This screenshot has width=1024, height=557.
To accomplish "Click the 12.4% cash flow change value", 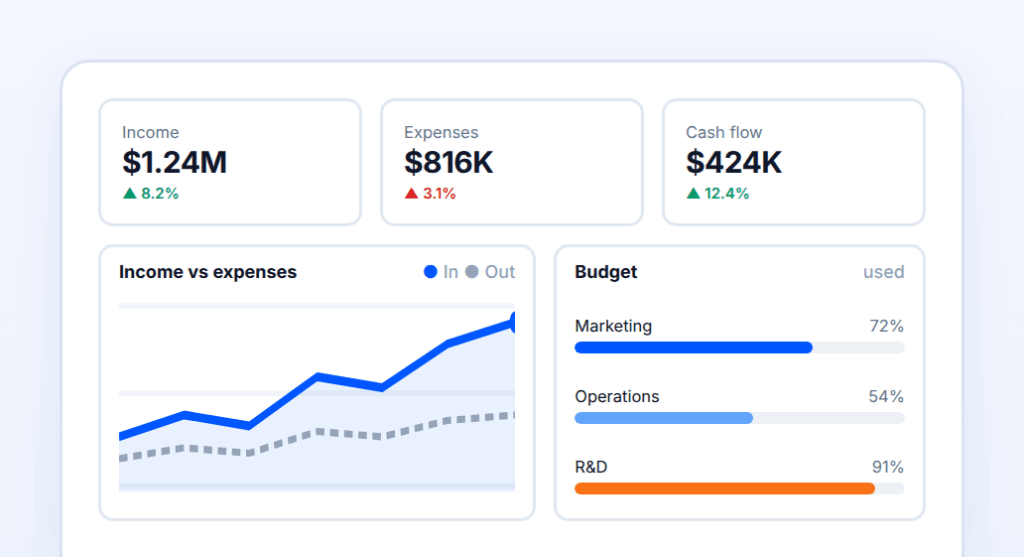I will [726, 193].
